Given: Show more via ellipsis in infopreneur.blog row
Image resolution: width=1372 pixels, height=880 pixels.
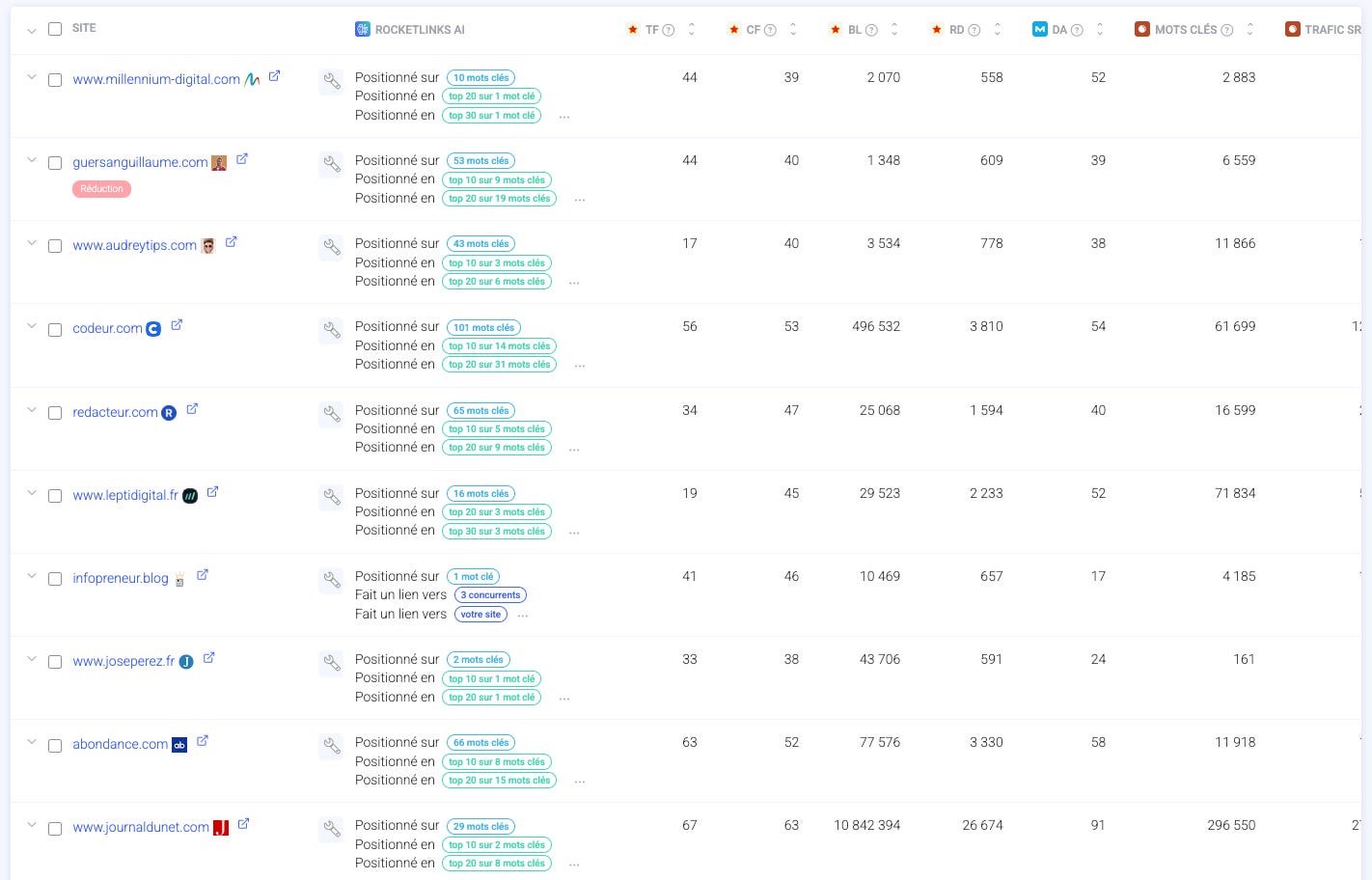Looking at the screenshot, I should (x=523, y=615).
